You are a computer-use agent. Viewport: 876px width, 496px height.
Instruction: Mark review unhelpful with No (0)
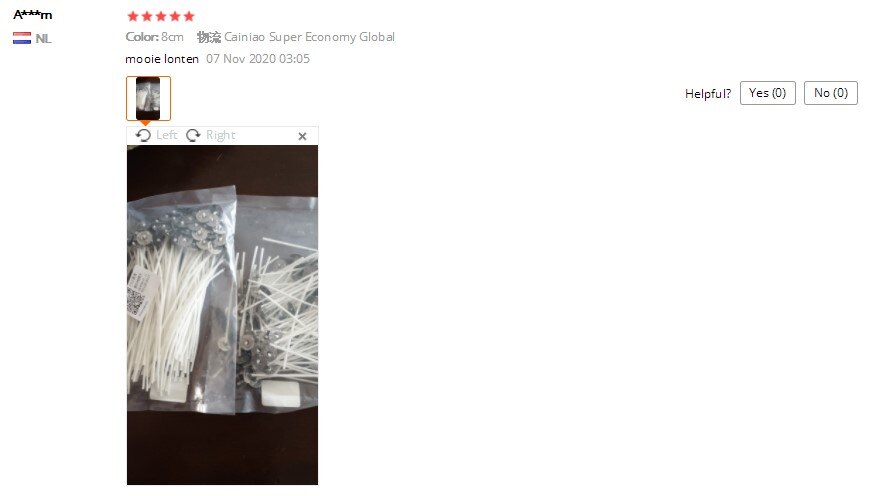(x=831, y=93)
